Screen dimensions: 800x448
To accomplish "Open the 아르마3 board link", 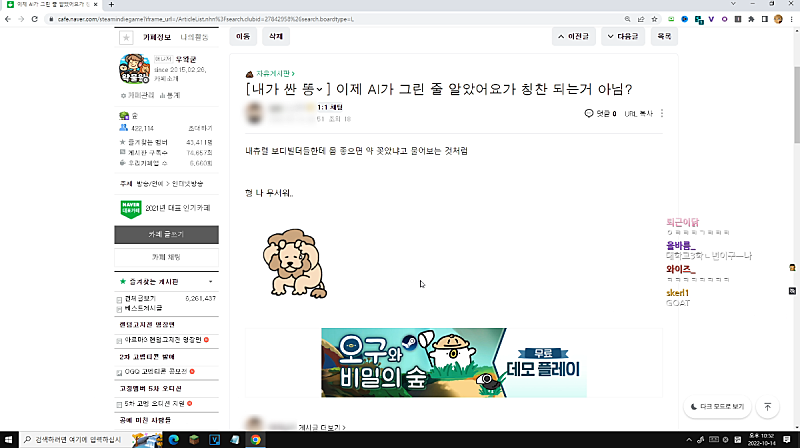I will tap(163, 340).
